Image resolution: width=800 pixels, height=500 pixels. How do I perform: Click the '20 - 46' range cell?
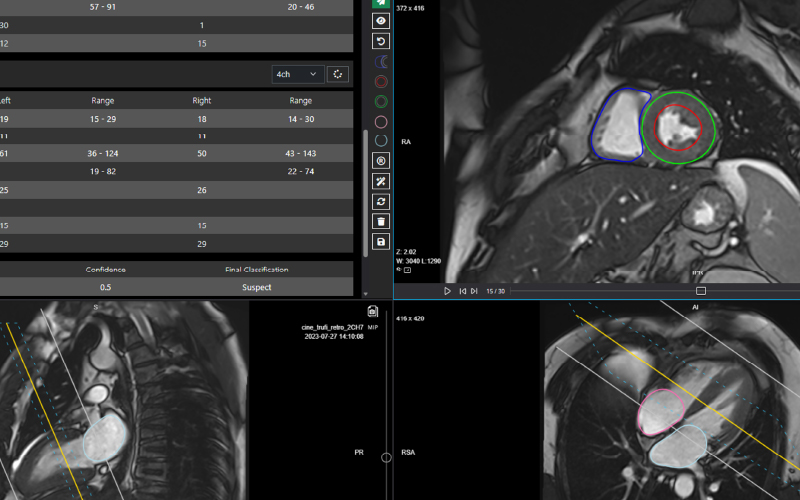click(x=301, y=7)
